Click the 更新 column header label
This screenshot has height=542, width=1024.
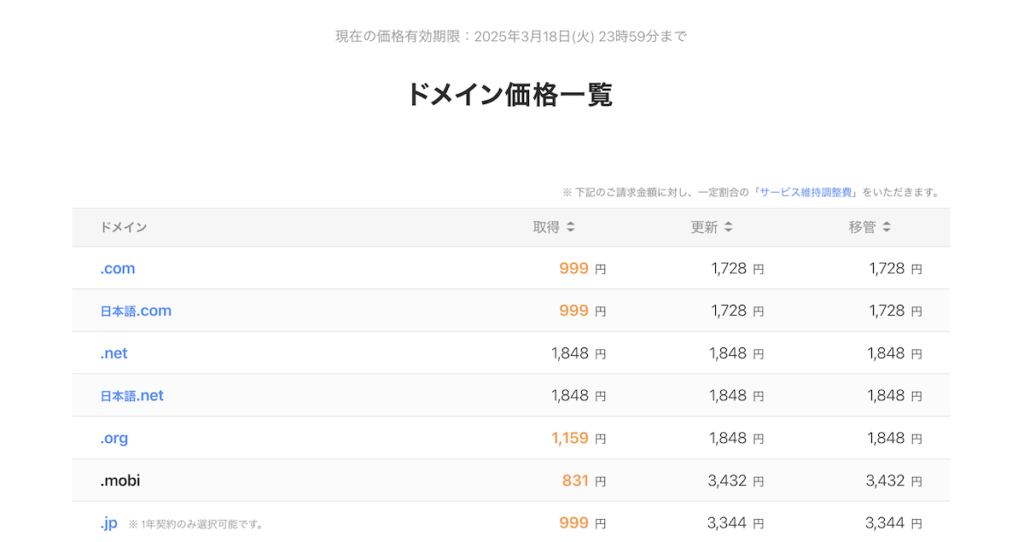705,227
